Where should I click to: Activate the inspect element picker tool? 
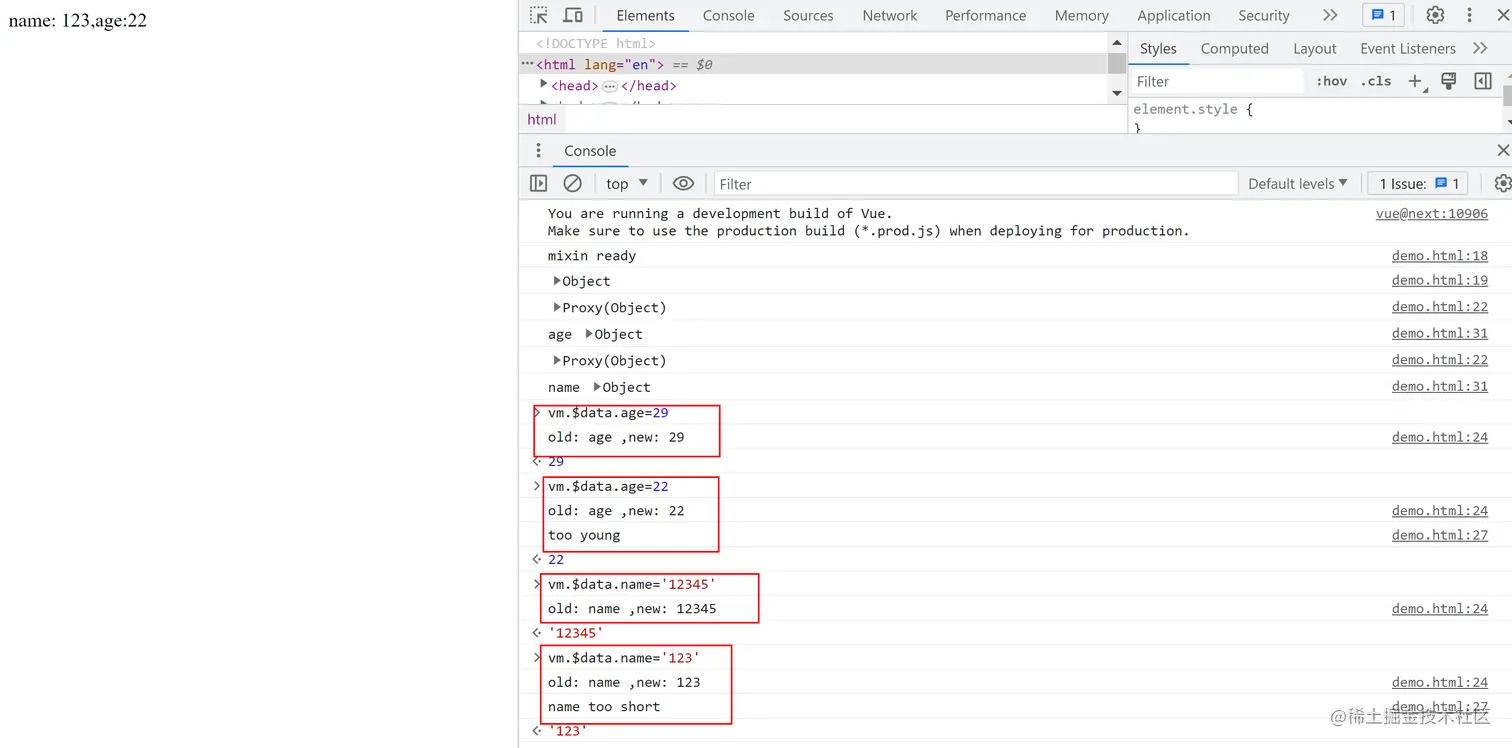[x=539, y=15]
